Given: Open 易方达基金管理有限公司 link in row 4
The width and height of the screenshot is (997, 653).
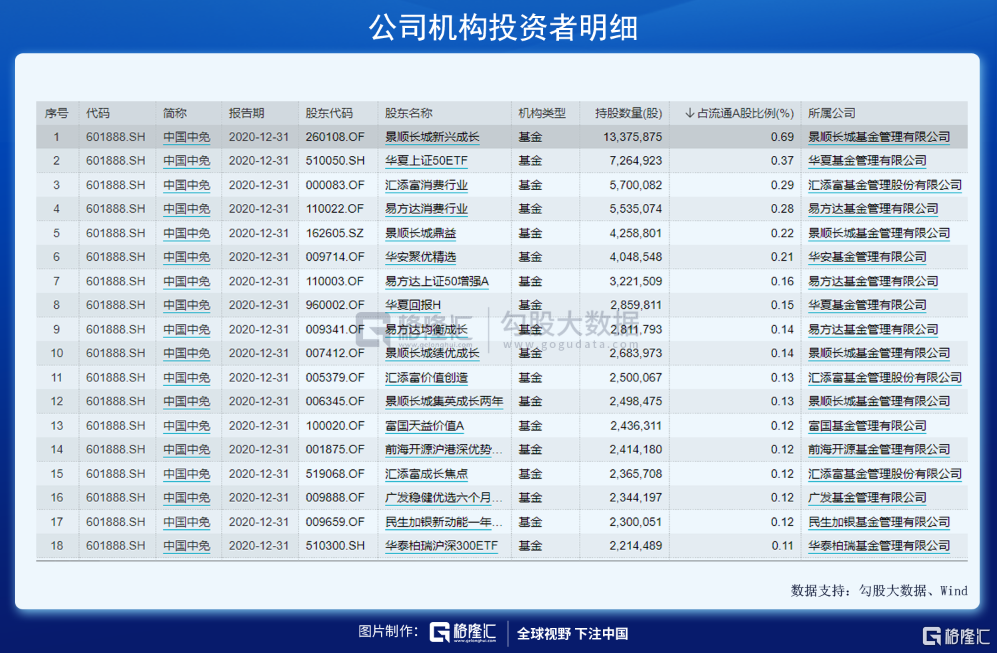Looking at the screenshot, I should coord(873,209).
